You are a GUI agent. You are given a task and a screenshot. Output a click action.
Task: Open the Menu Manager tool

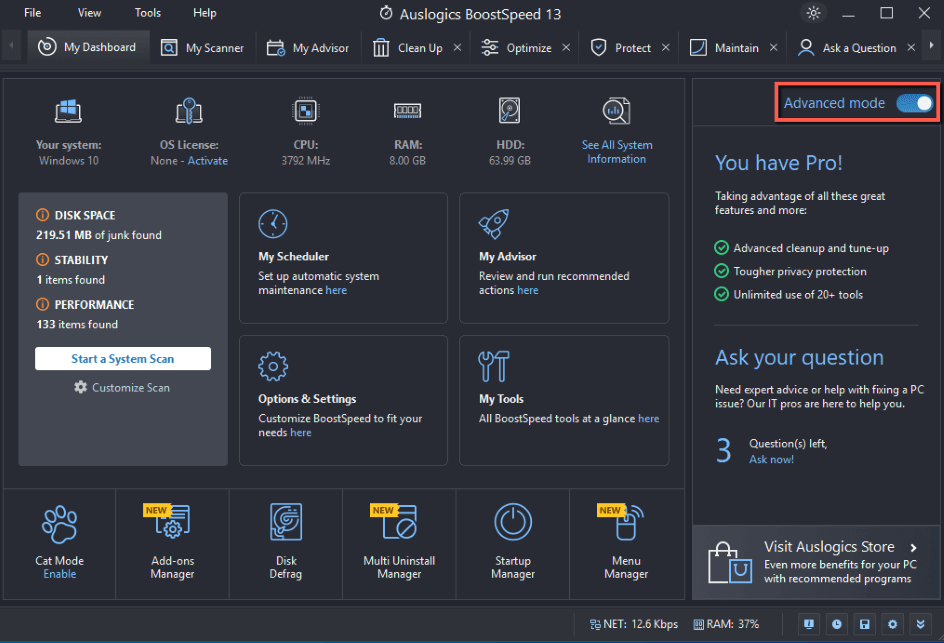[626, 542]
